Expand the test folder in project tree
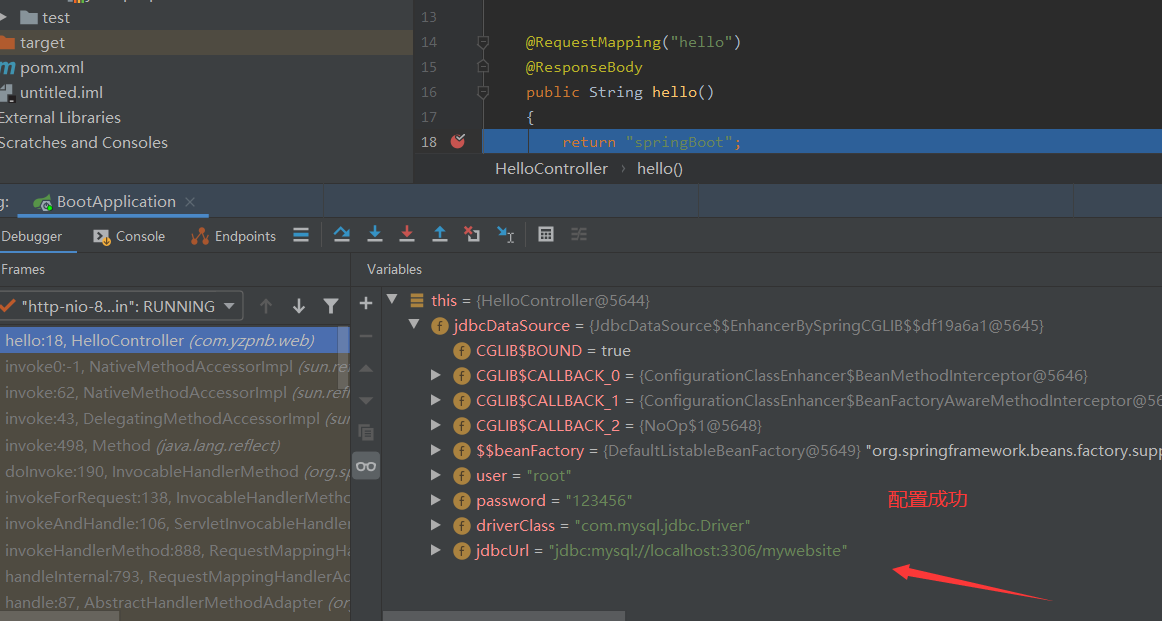The height and width of the screenshot is (621, 1162). click(x=4, y=17)
